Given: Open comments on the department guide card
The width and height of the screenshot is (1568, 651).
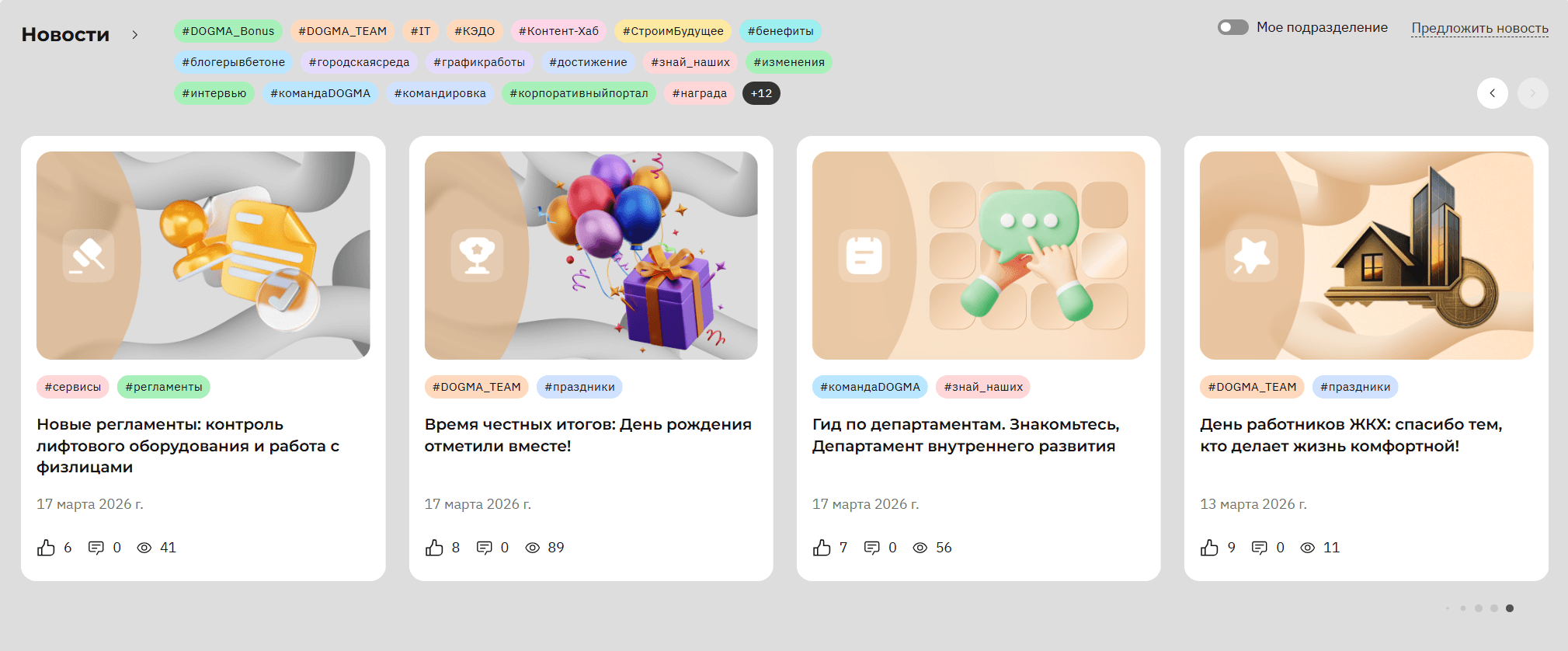Looking at the screenshot, I should click(872, 548).
